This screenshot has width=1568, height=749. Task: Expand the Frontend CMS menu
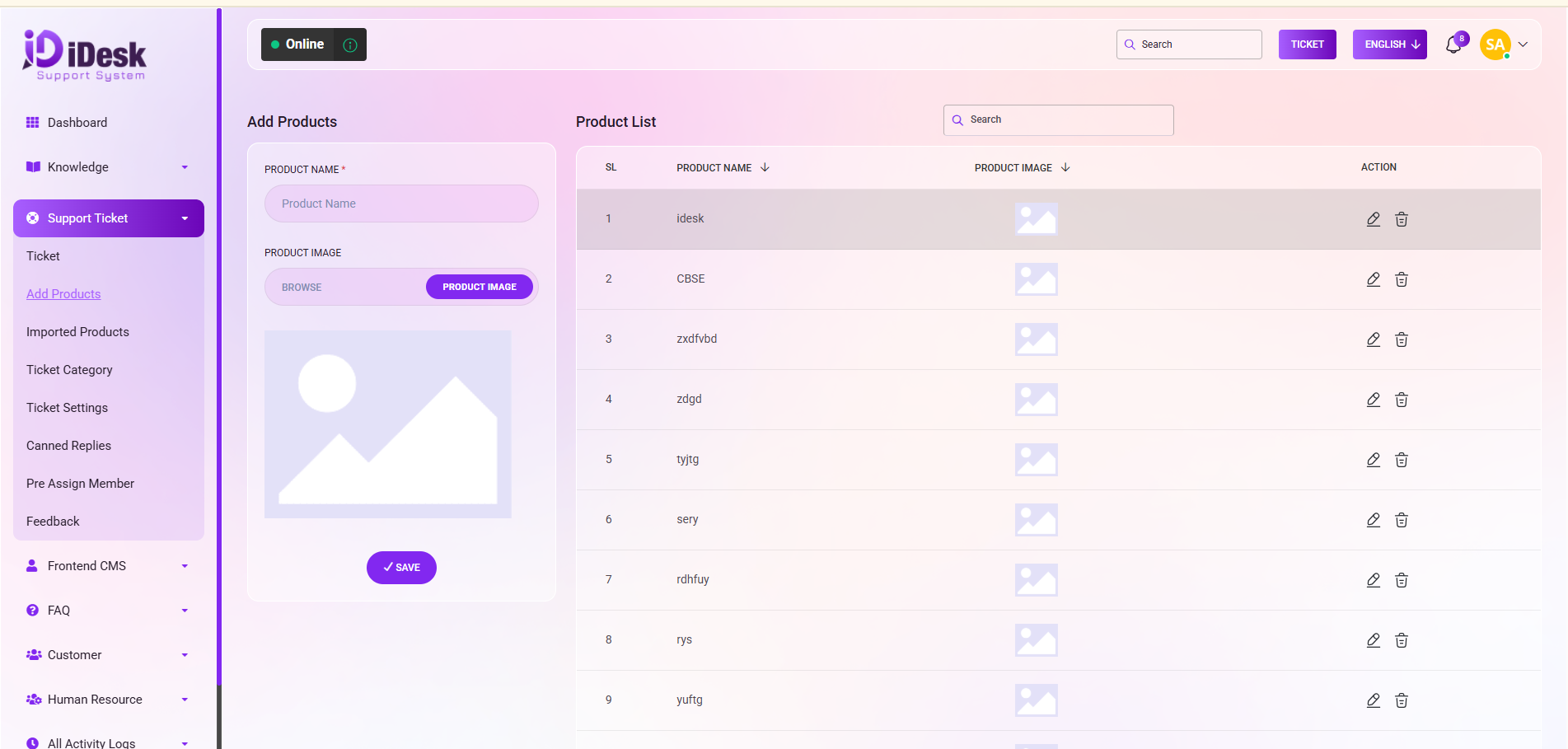[x=108, y=566]
